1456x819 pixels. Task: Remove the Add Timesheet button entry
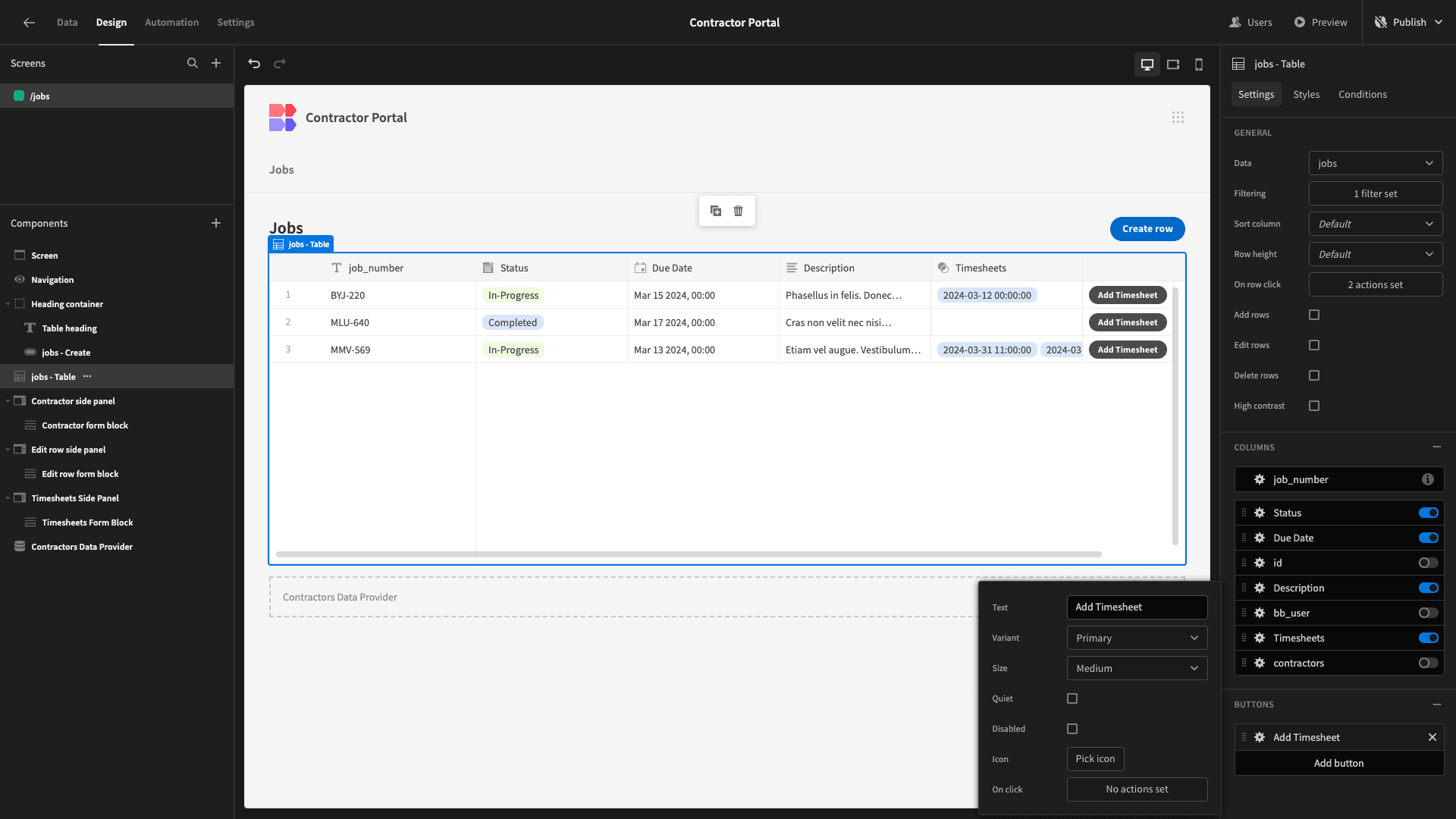tap(1432, 738)
